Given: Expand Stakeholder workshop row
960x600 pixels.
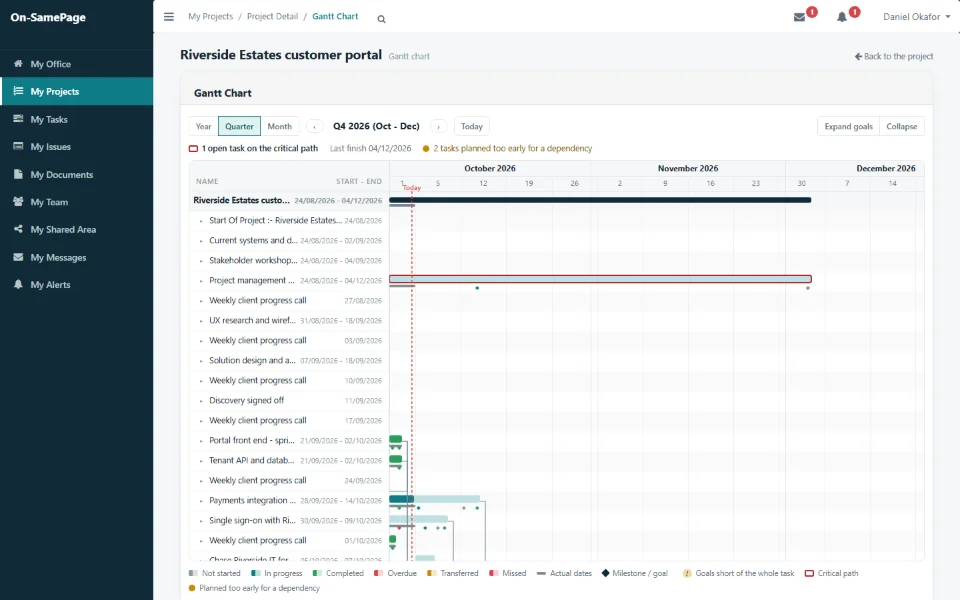Looking at the screenshot, I should [x=201, y=261].
